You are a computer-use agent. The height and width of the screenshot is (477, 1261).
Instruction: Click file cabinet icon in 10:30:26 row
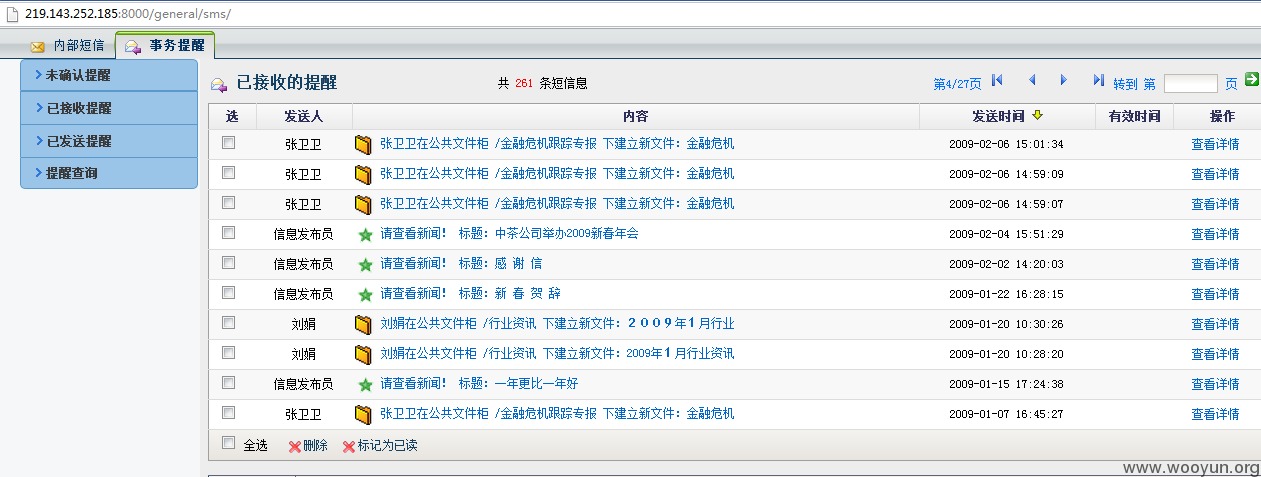coord(363,325)
